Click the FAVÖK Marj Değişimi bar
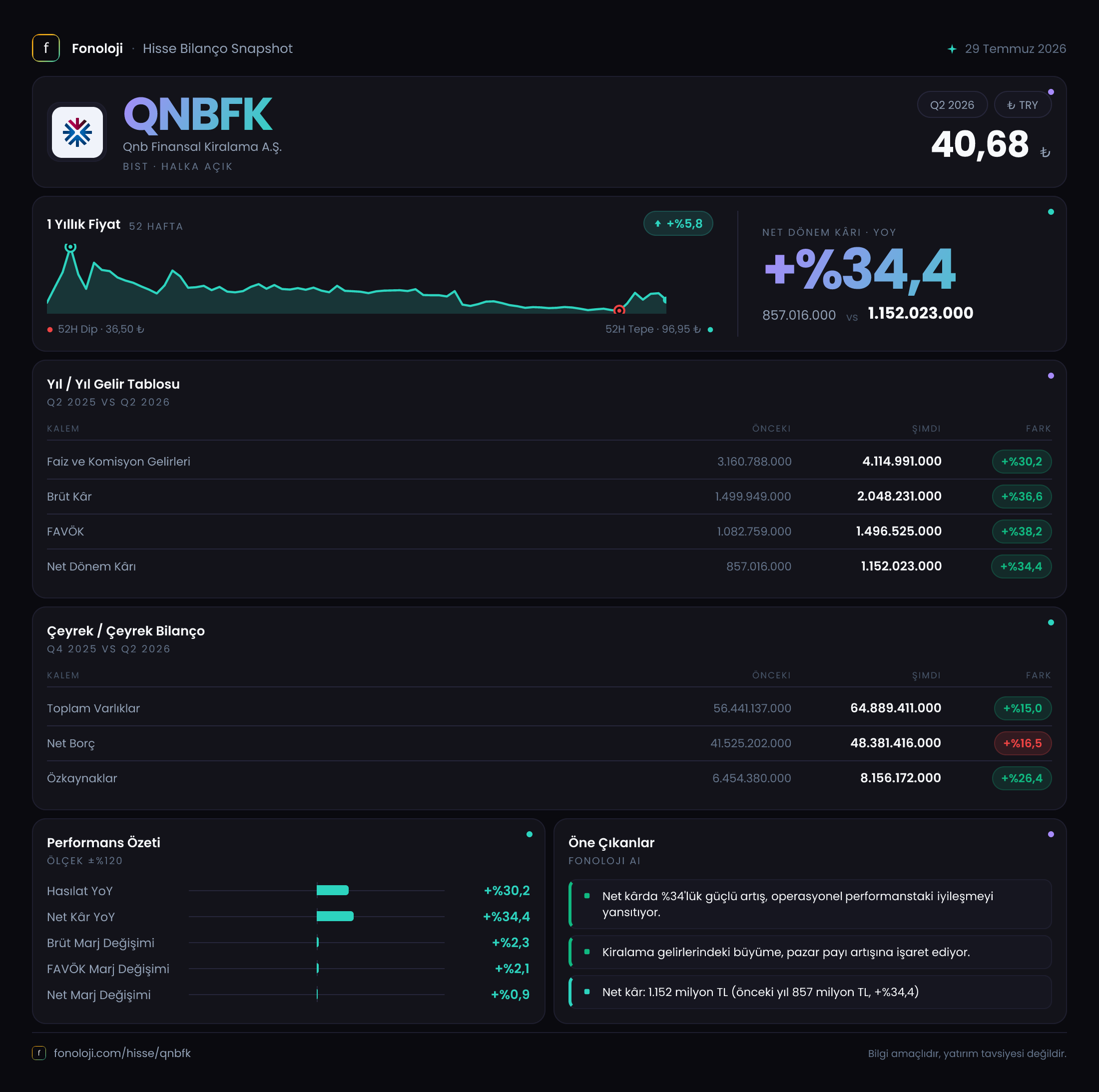The height and width of the screenshot is (1092, 1099). 317,968
